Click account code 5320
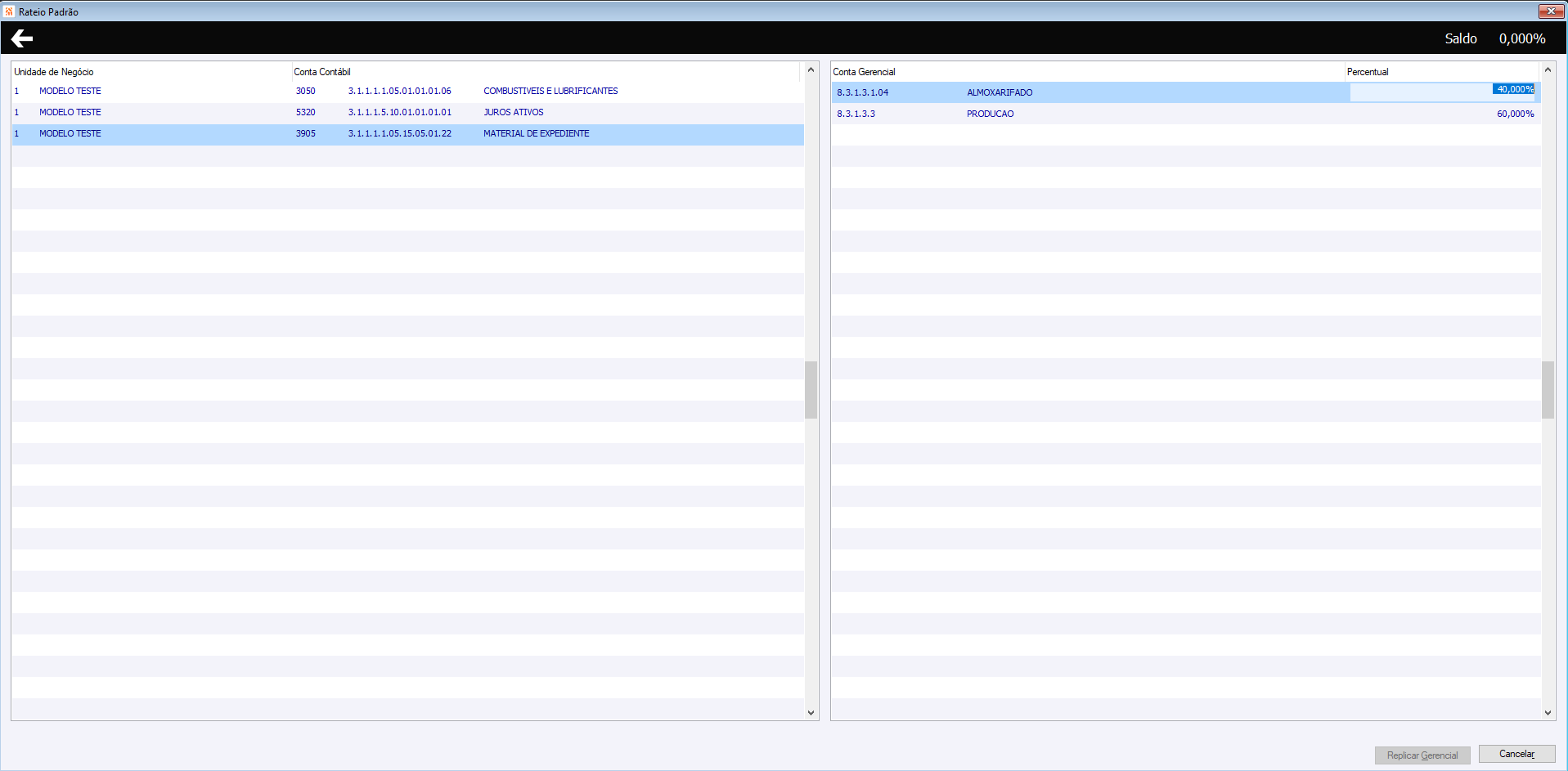Image resolution: width=1568 pixels, height=771 pixels. [305, 113]
